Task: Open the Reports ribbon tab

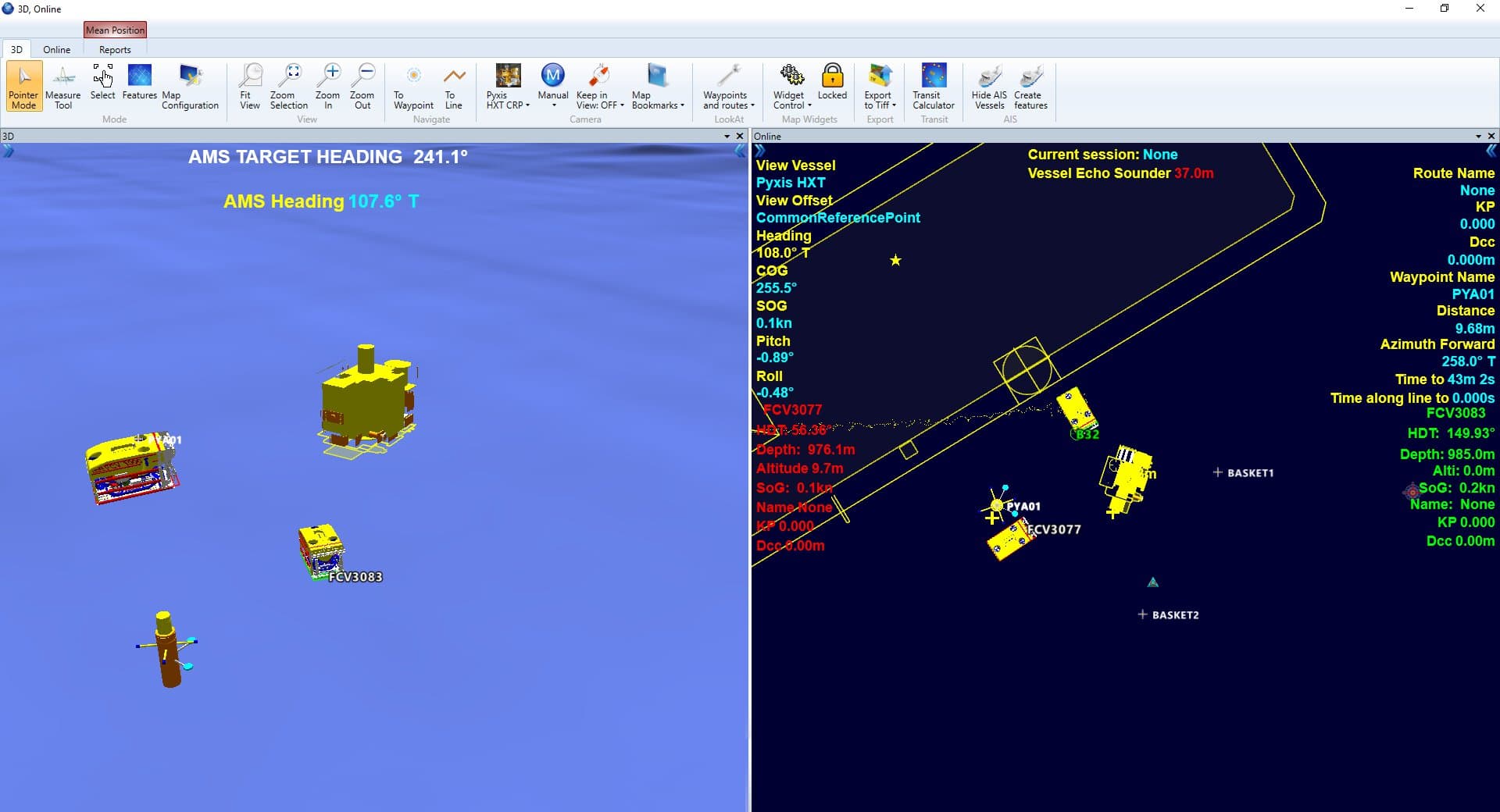Action: [x=115, y=49]
